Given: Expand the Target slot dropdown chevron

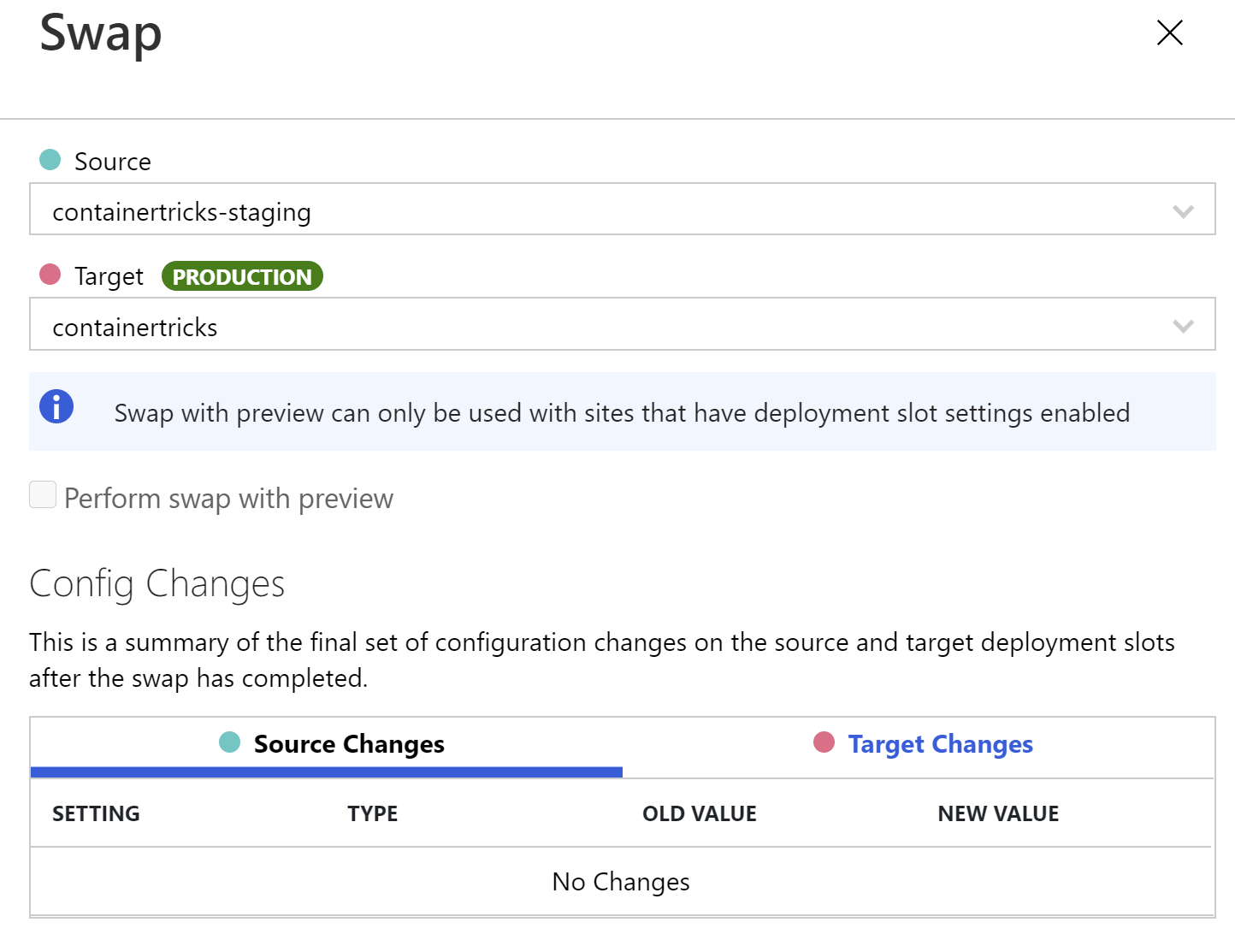Looking at the screenshot, I should point(1183,326).
